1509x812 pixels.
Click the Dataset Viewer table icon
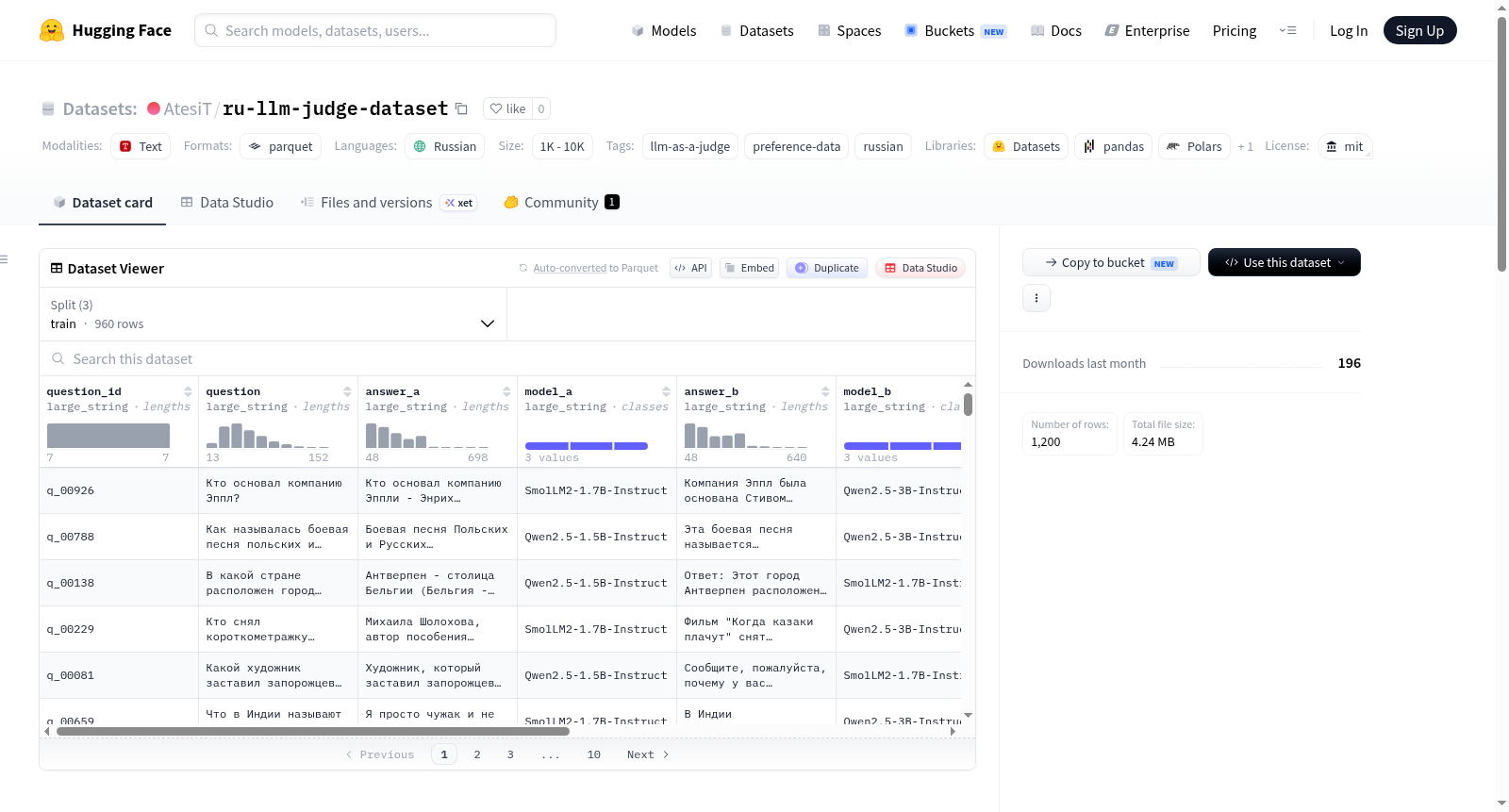coord(57,268)
